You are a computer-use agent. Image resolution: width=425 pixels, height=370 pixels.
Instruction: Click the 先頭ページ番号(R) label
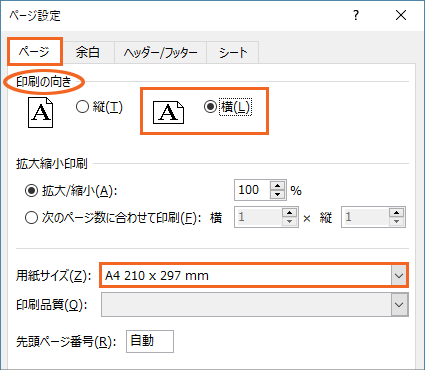coord(66,342)
